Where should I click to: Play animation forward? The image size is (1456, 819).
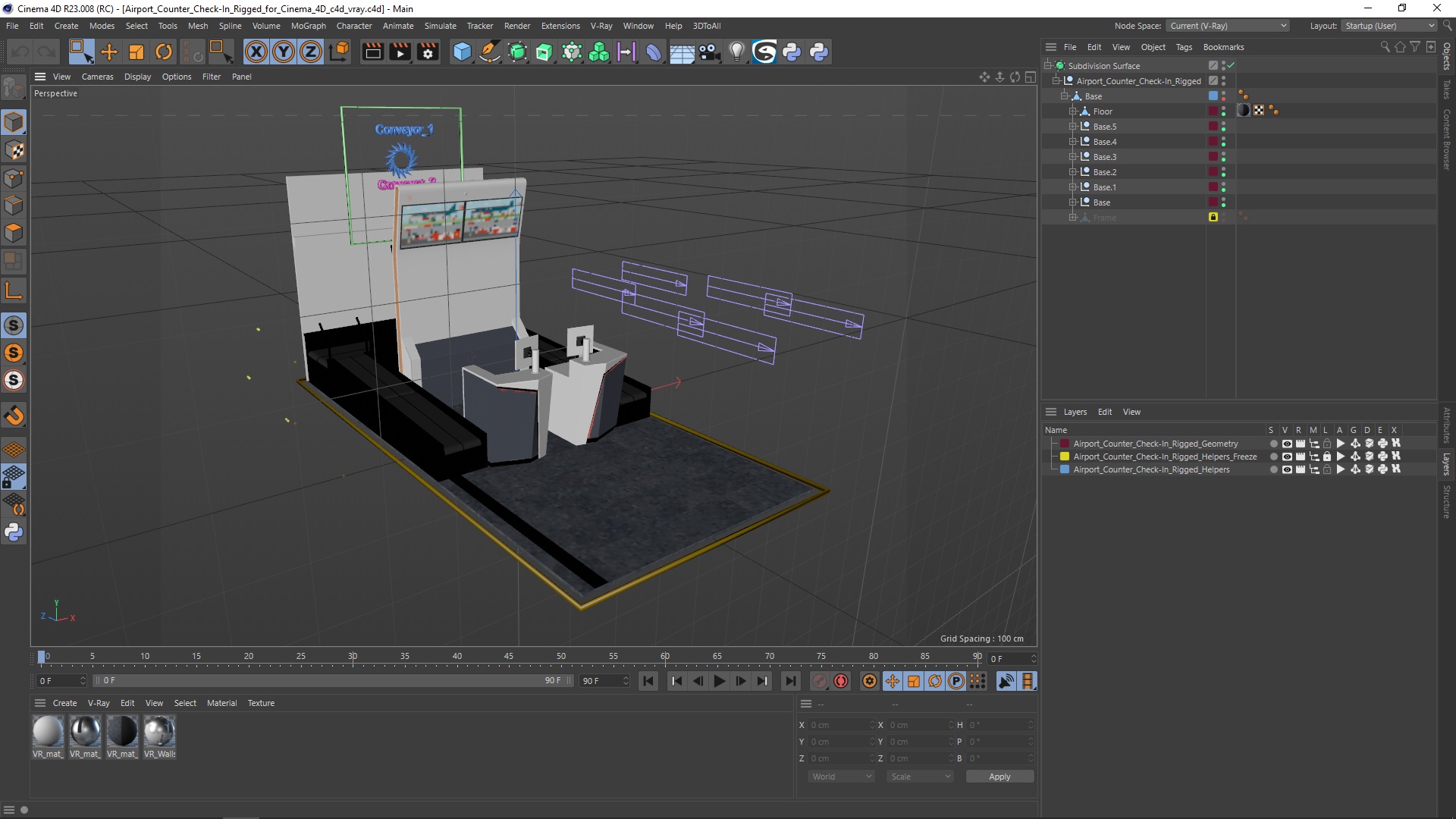pyautogui.click(x=719, y=681)
